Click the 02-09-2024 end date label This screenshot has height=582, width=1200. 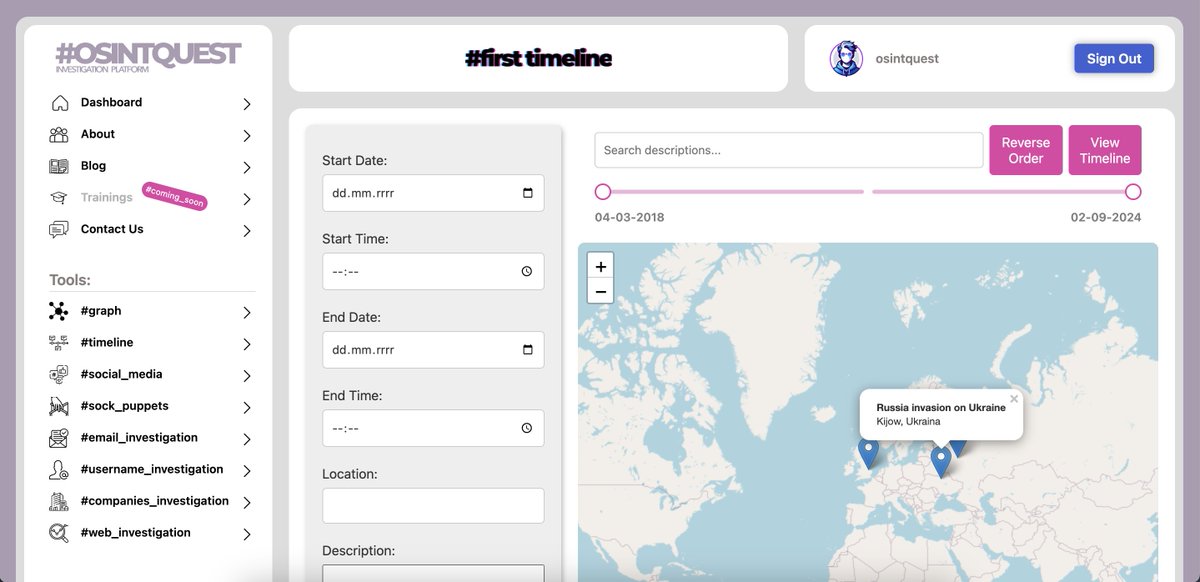(1106, 217)
